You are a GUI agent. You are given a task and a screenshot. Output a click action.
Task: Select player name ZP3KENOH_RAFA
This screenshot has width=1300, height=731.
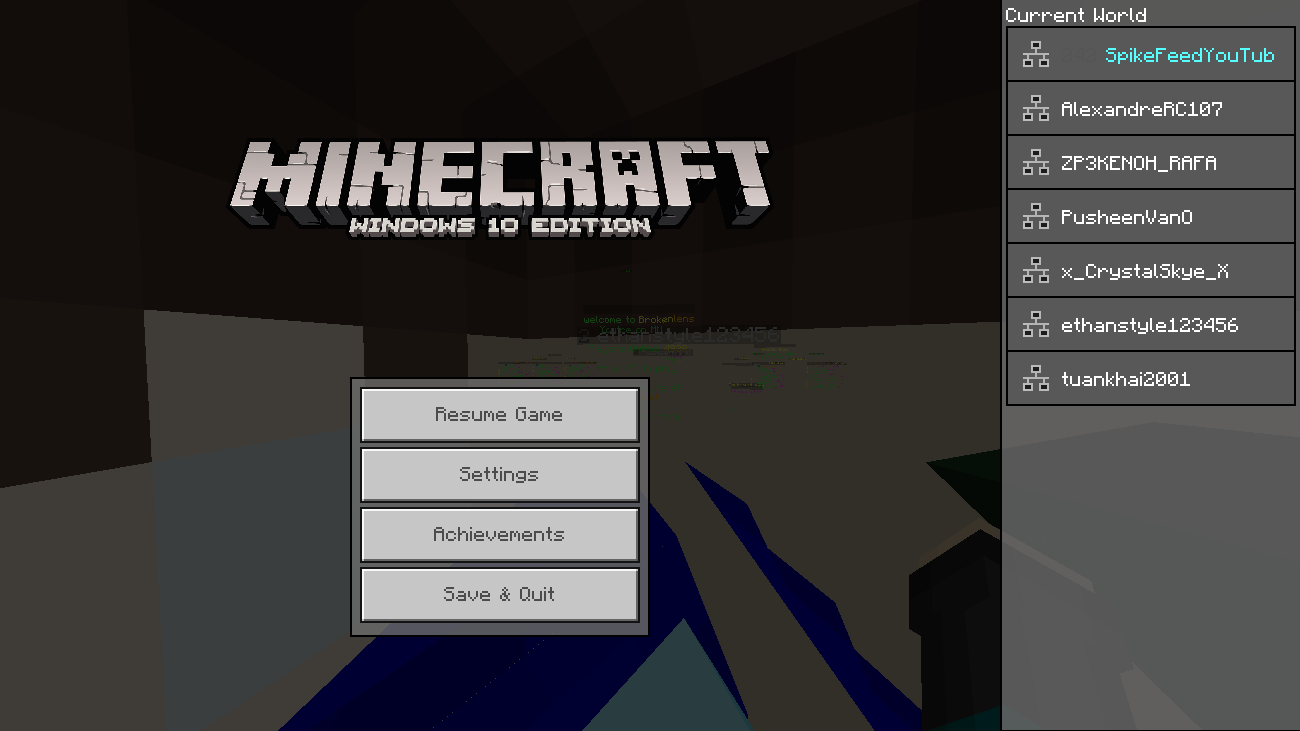[1139, 163]
